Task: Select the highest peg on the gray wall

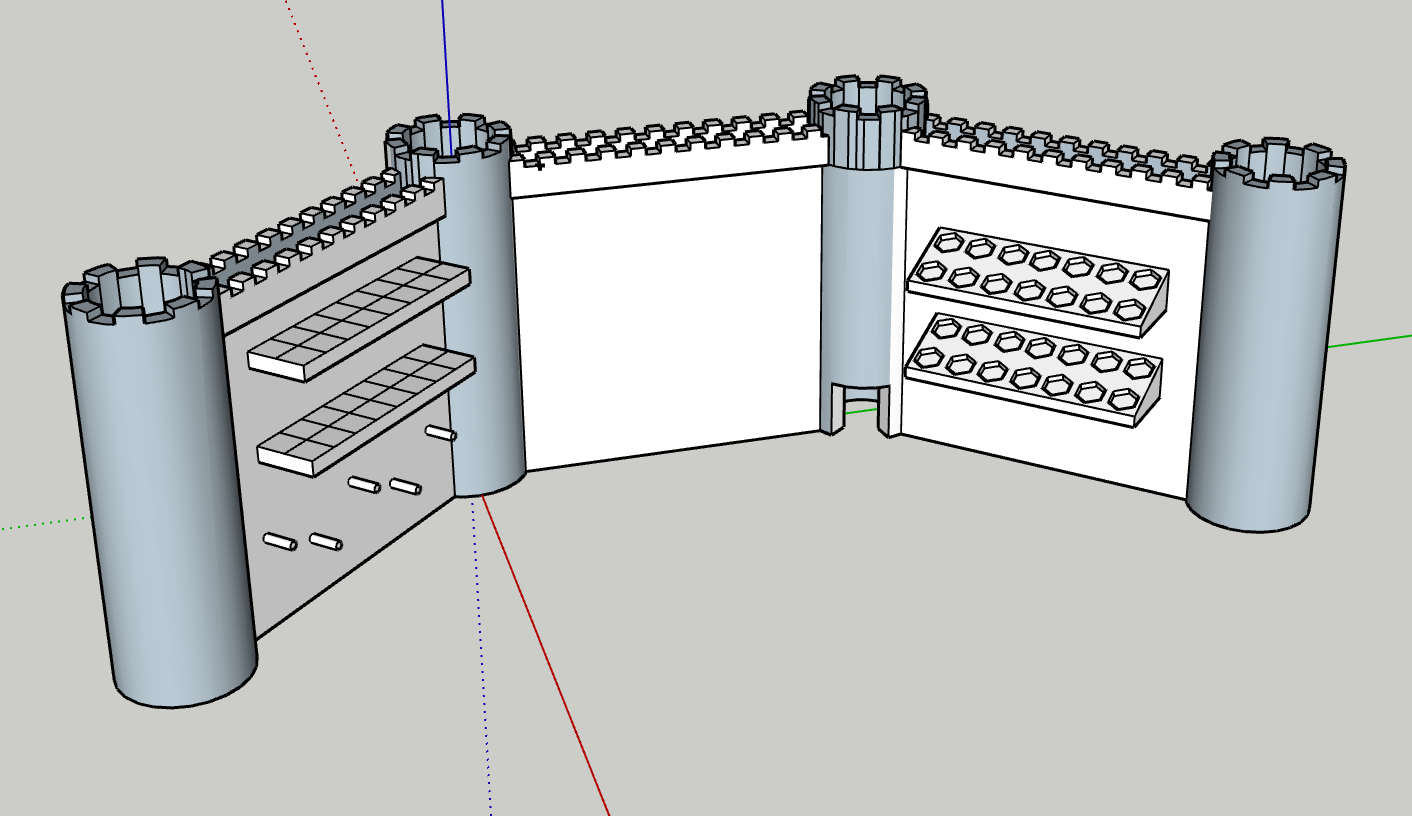Action: click(x=441, y=433)
